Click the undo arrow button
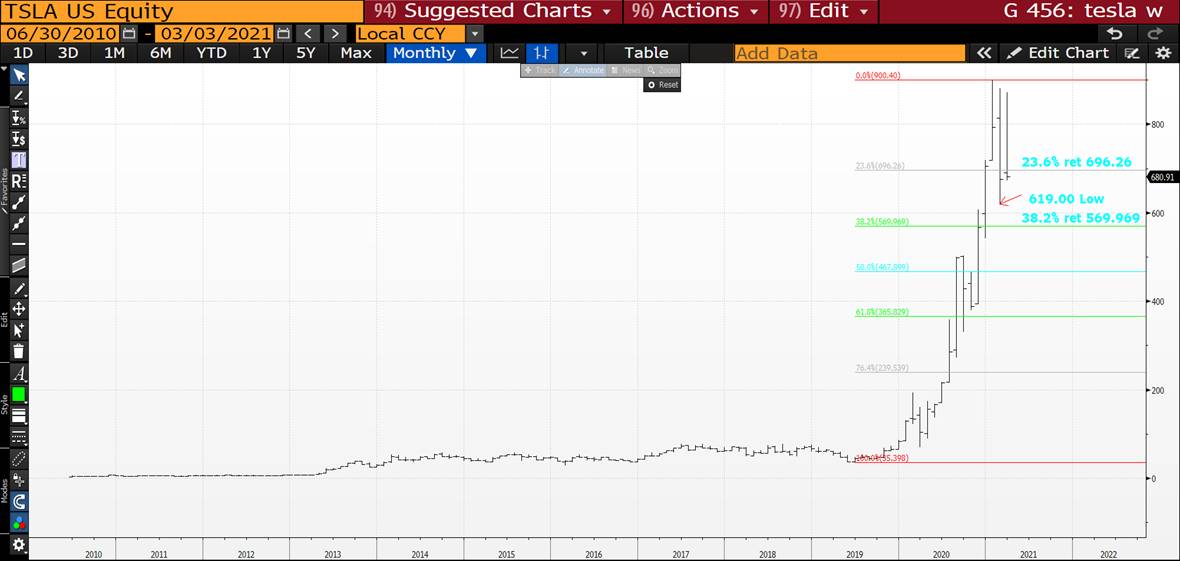The height and width of the screenshot is (561, 1180). click(1115, 34)
